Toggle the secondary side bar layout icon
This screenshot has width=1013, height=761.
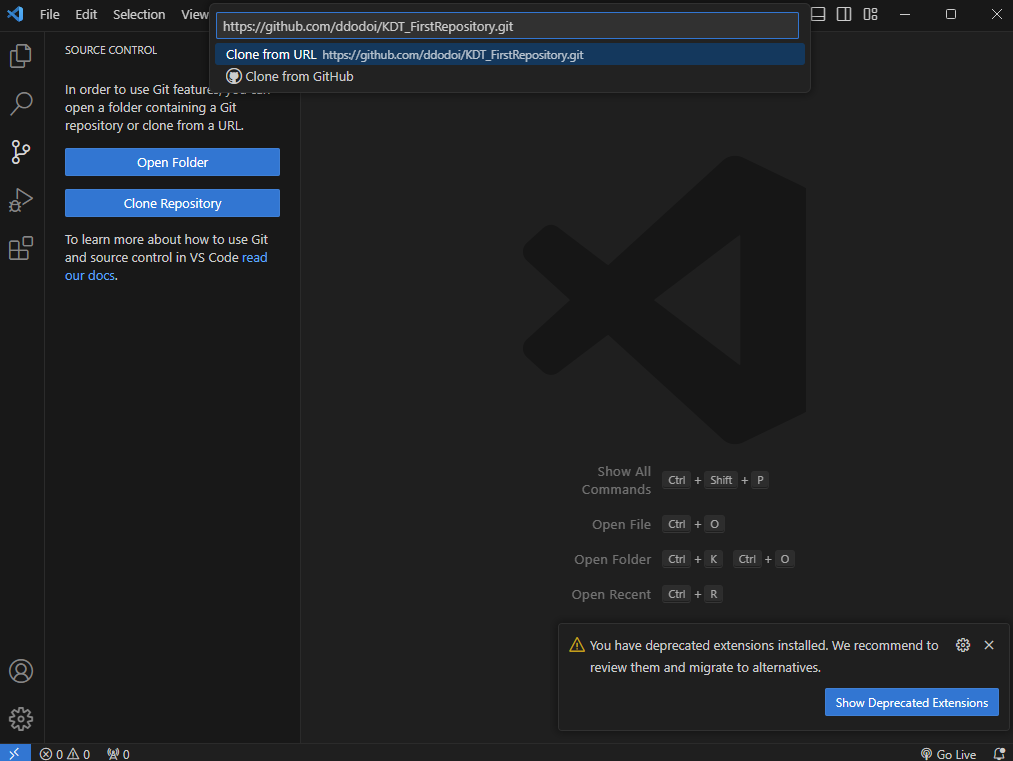[x=844, y=14]
